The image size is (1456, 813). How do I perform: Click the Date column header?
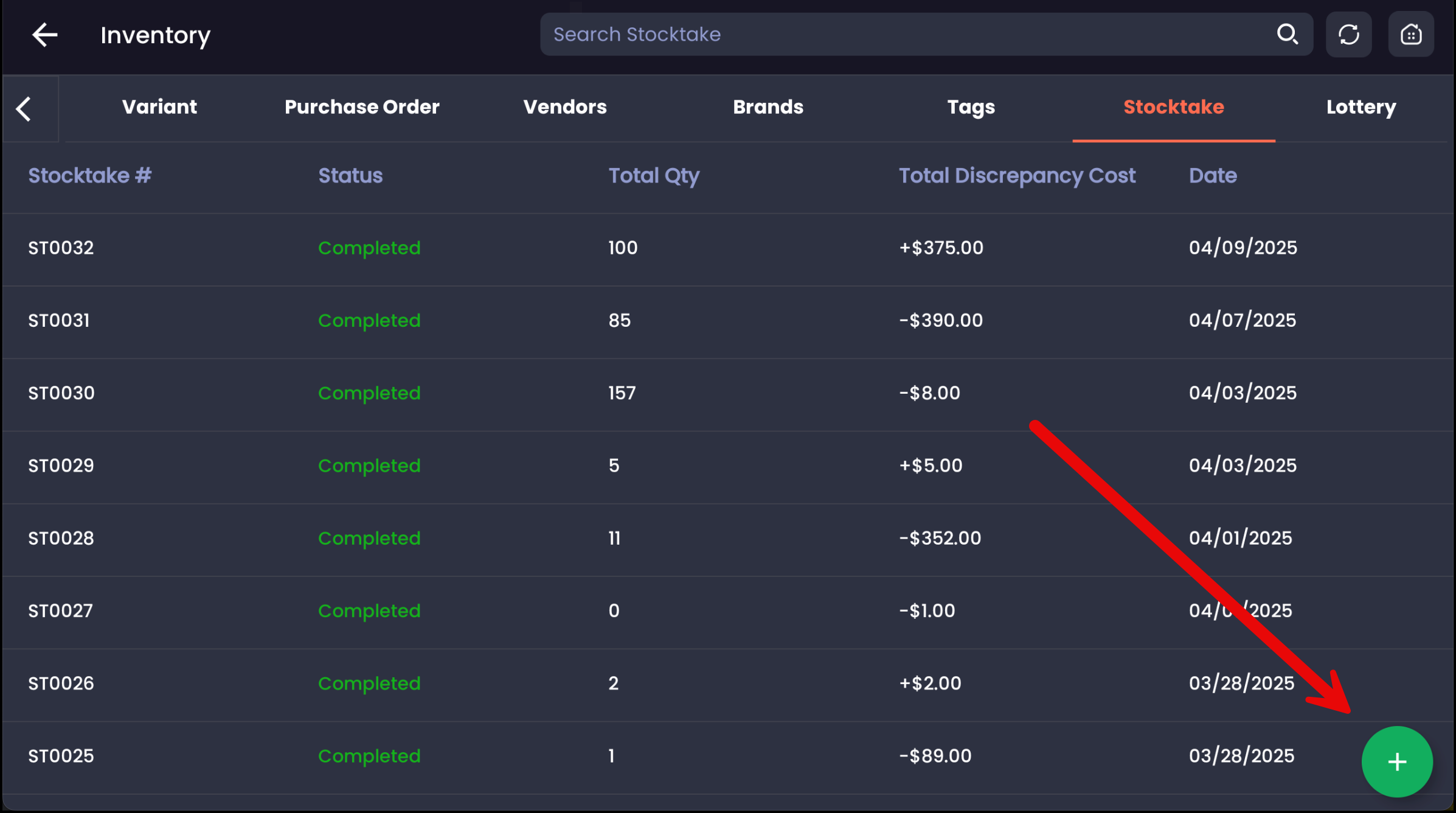coord(1212,176)
